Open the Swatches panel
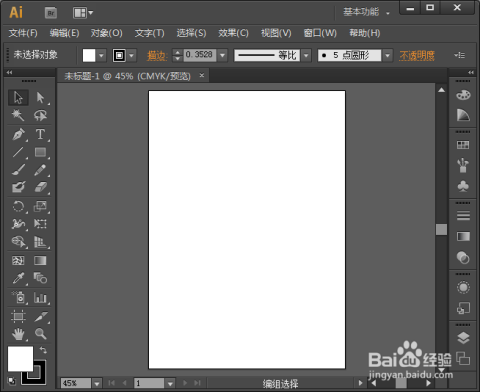The height and width of the screenshot is (392, 480). (463, 145)
